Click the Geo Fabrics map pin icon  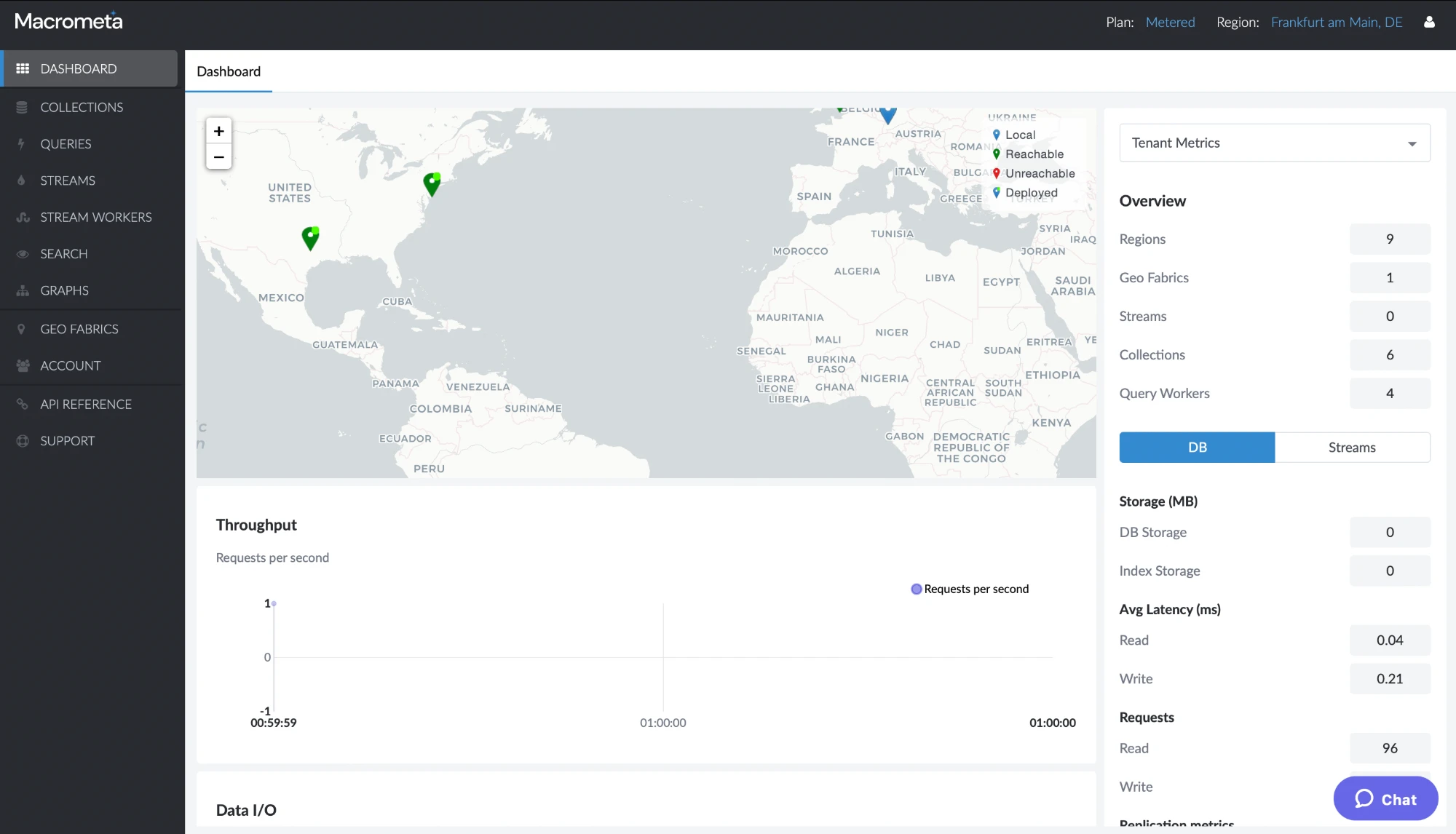click(22, 329)
